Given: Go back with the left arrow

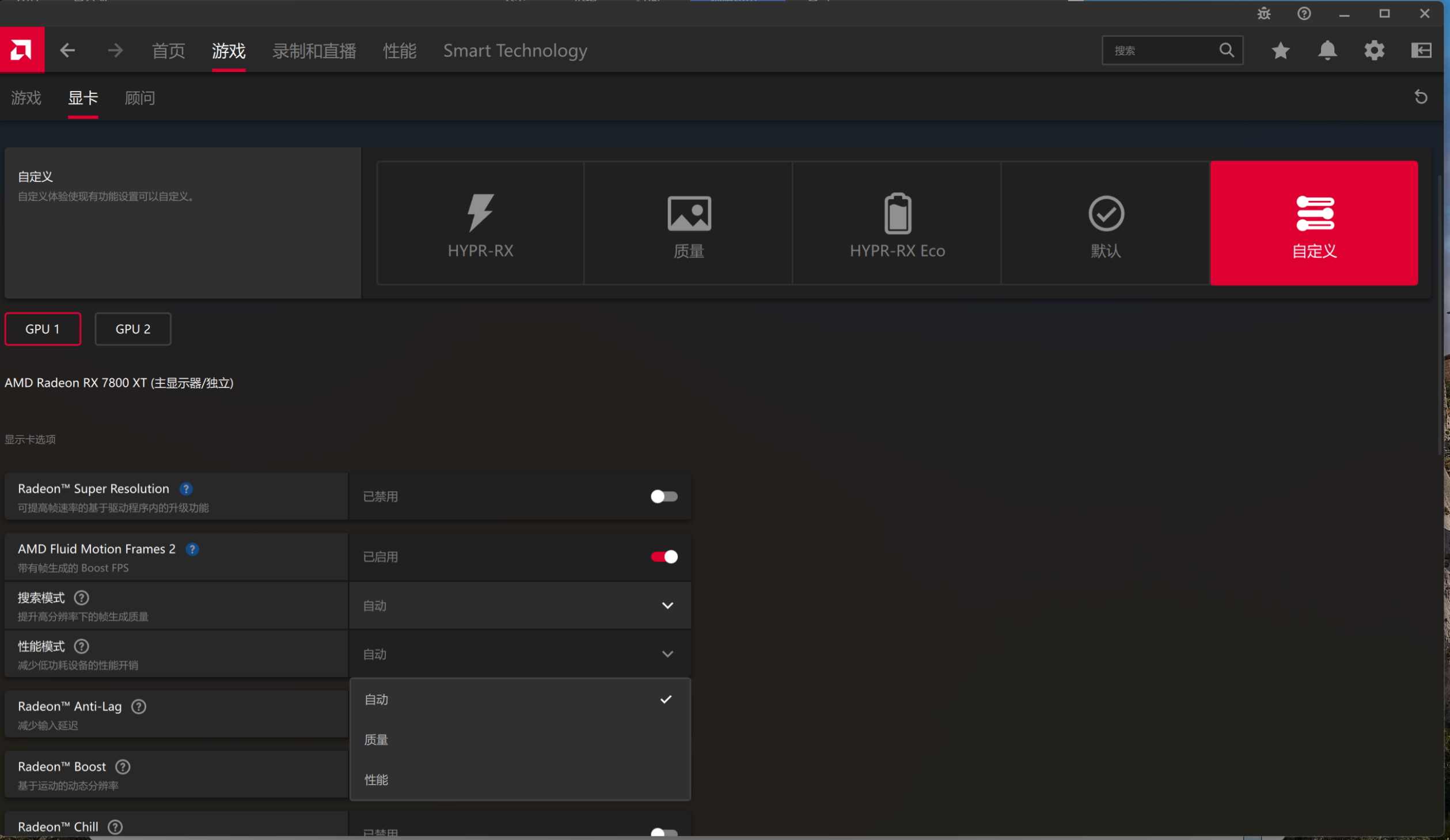Looking at the screenshot, I should (x=67, y=51).
